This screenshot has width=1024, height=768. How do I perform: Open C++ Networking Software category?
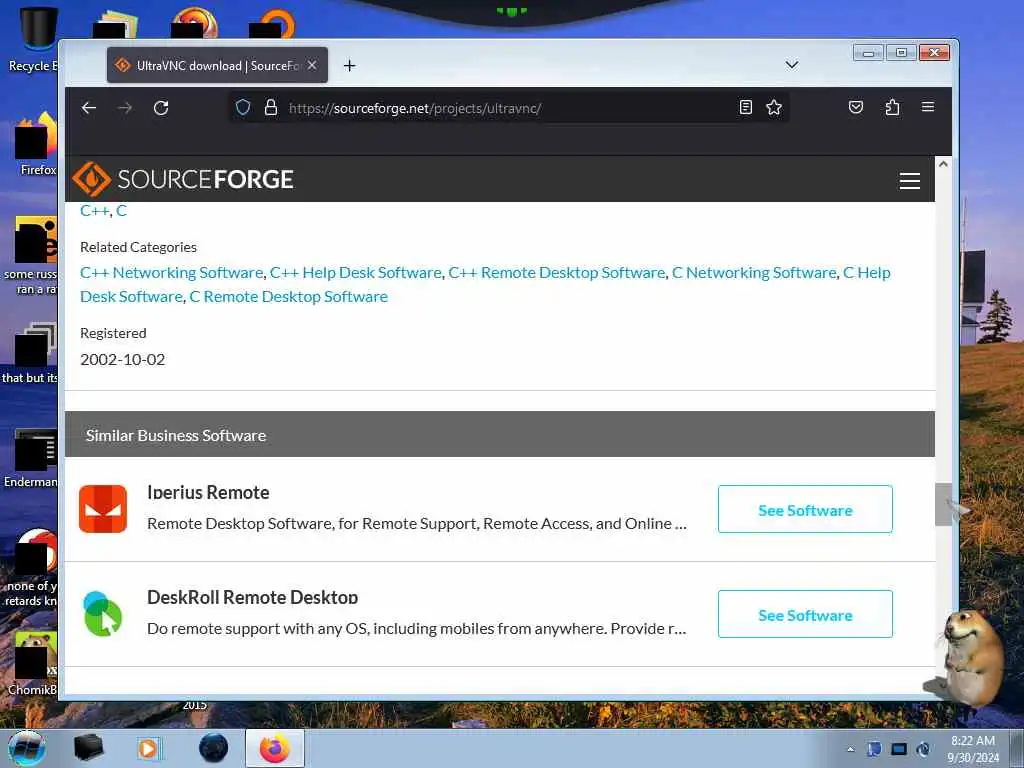coord(172,272)
